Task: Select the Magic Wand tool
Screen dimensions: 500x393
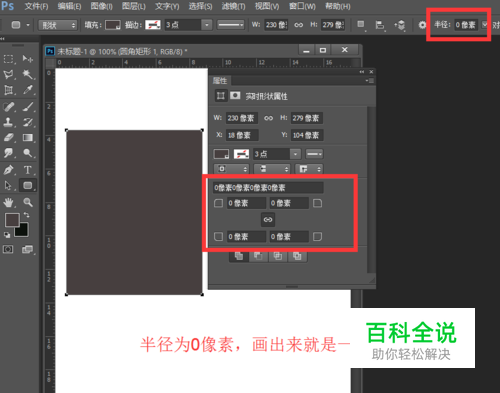Action: point(28,74)
